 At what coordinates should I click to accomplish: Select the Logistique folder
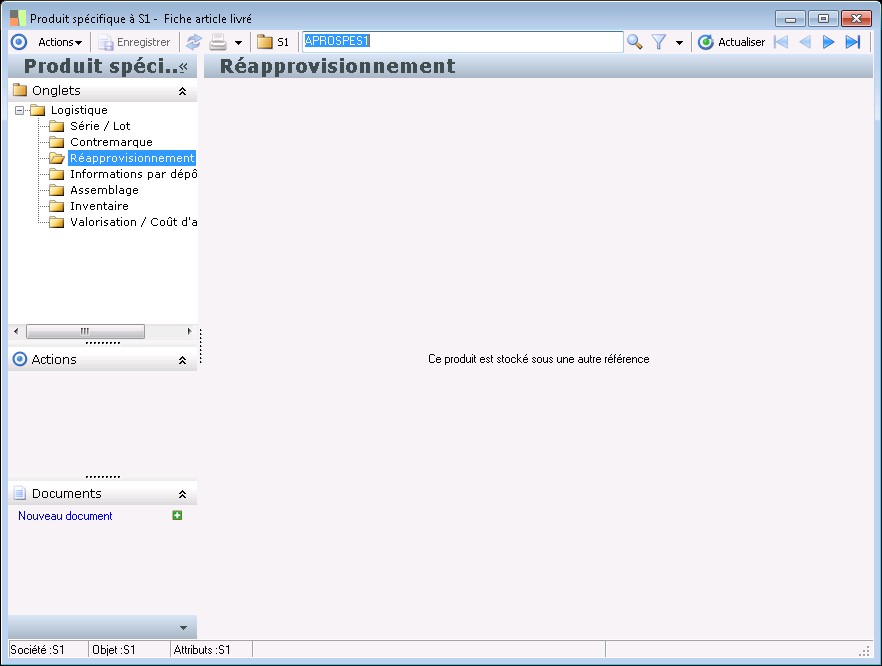(x=79, y=110)
